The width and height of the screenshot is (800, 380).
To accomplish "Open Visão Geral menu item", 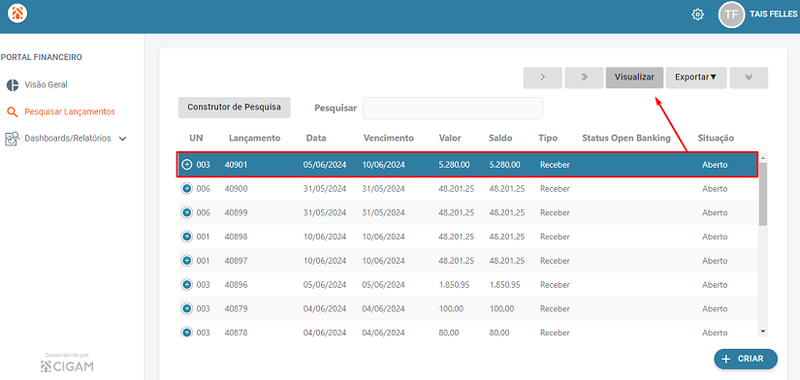I will (x=46, y=85).
